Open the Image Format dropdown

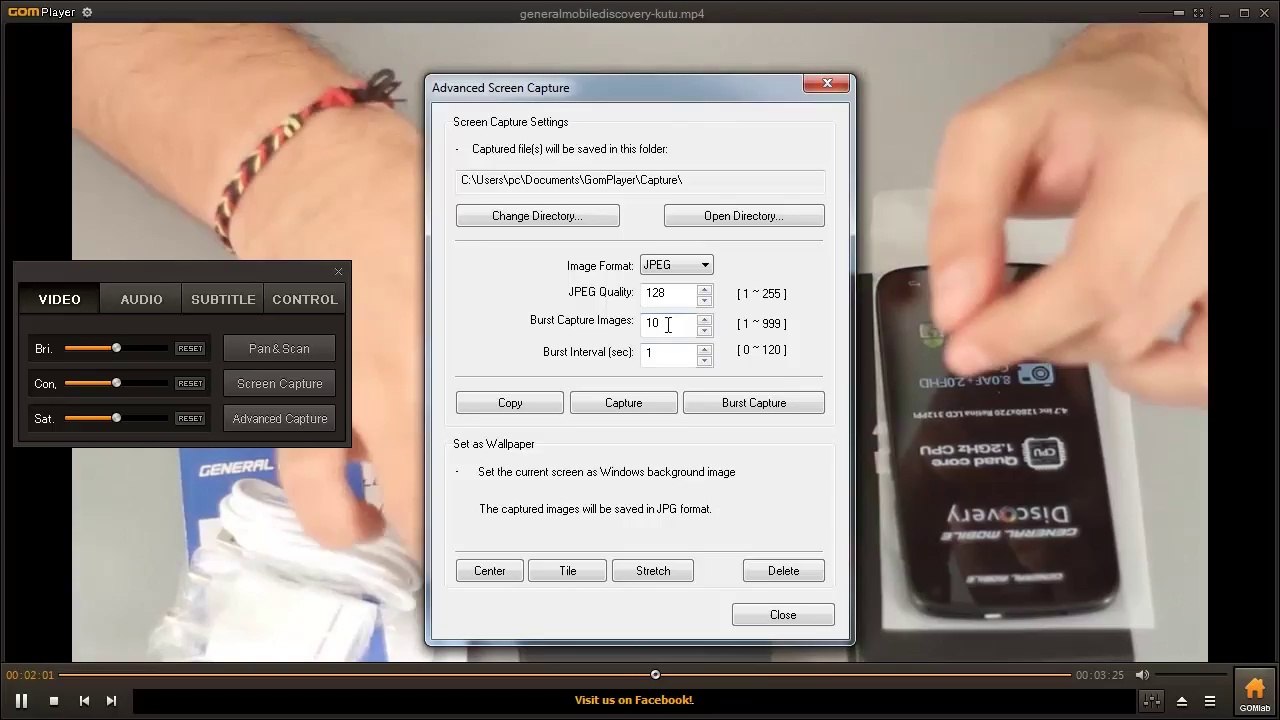pyautogui.click(x=677, y=265)
